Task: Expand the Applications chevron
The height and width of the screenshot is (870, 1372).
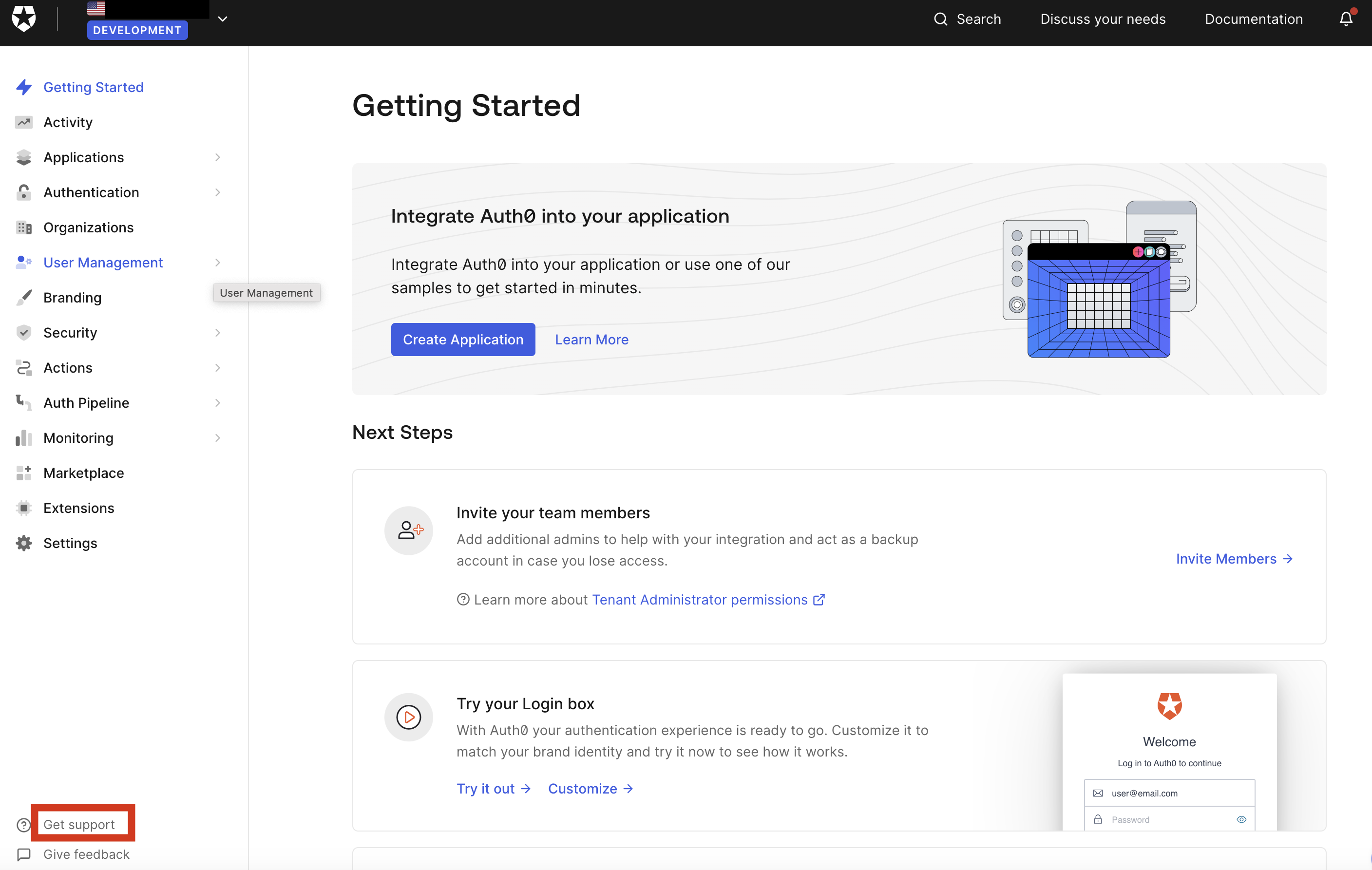Action: (218, 157)
